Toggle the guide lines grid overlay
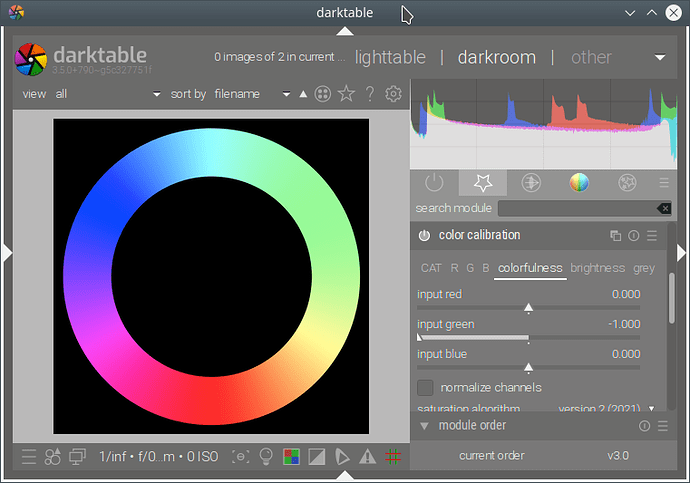The image size is (690, 483). 393,457
